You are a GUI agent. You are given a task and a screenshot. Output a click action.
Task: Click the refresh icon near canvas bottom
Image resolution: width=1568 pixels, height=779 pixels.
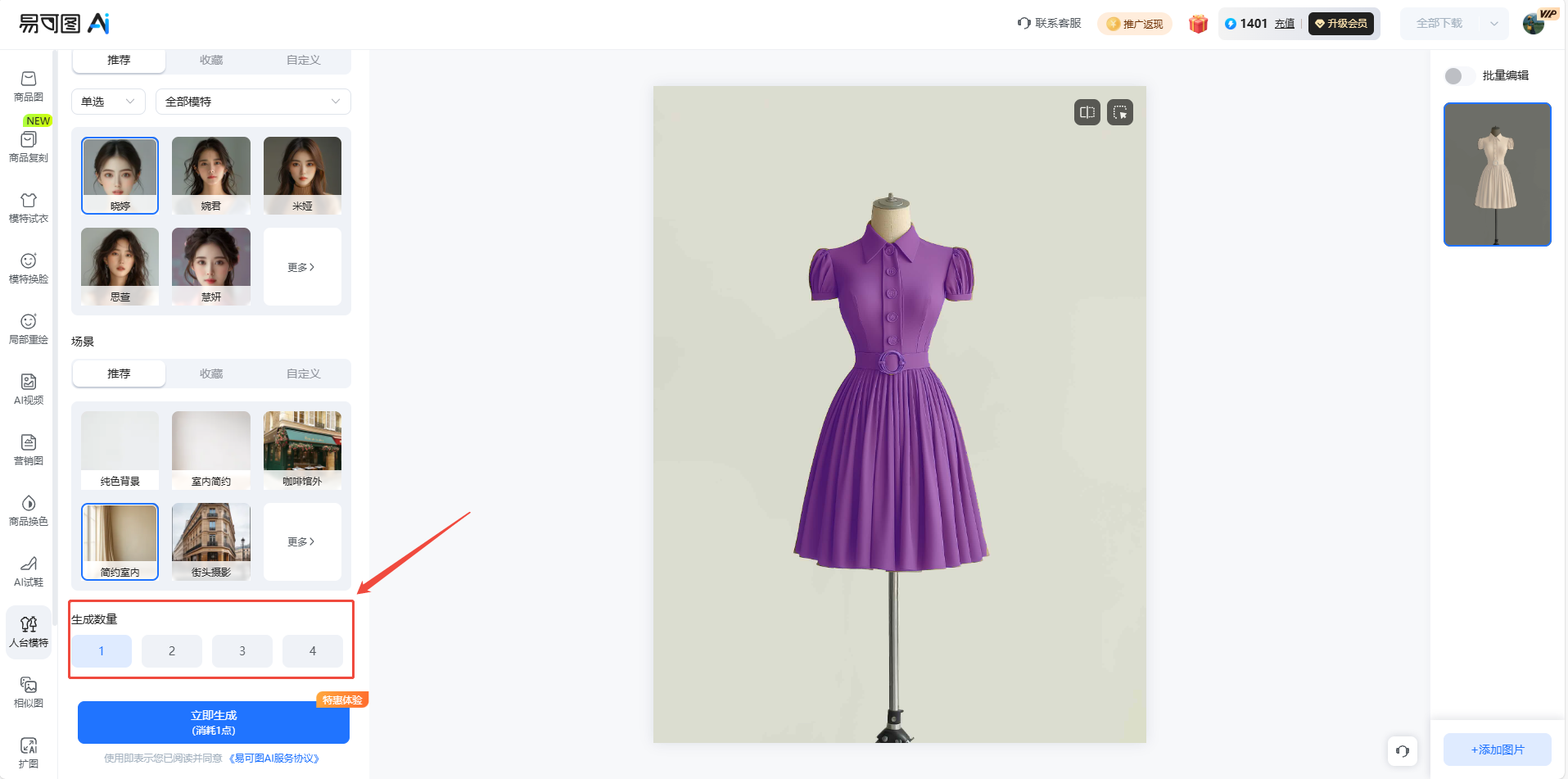pos(1403,750)
